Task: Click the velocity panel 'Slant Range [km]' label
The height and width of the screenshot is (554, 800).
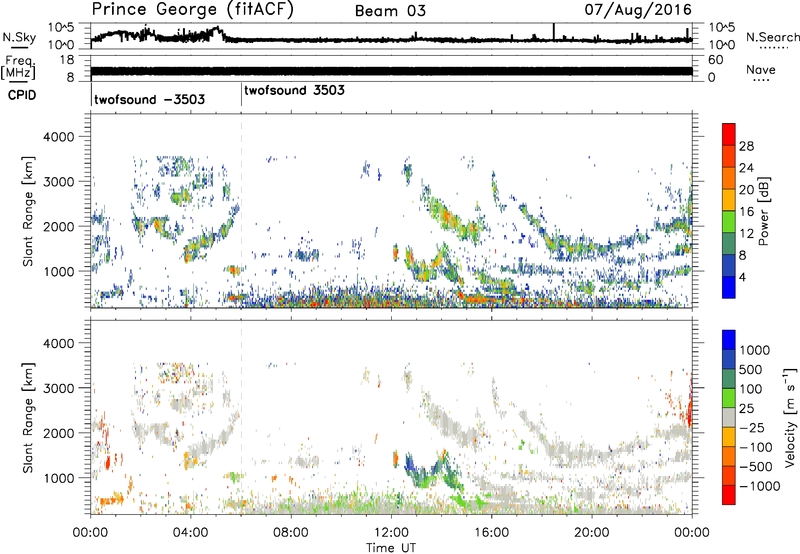Action: point(28,417)
